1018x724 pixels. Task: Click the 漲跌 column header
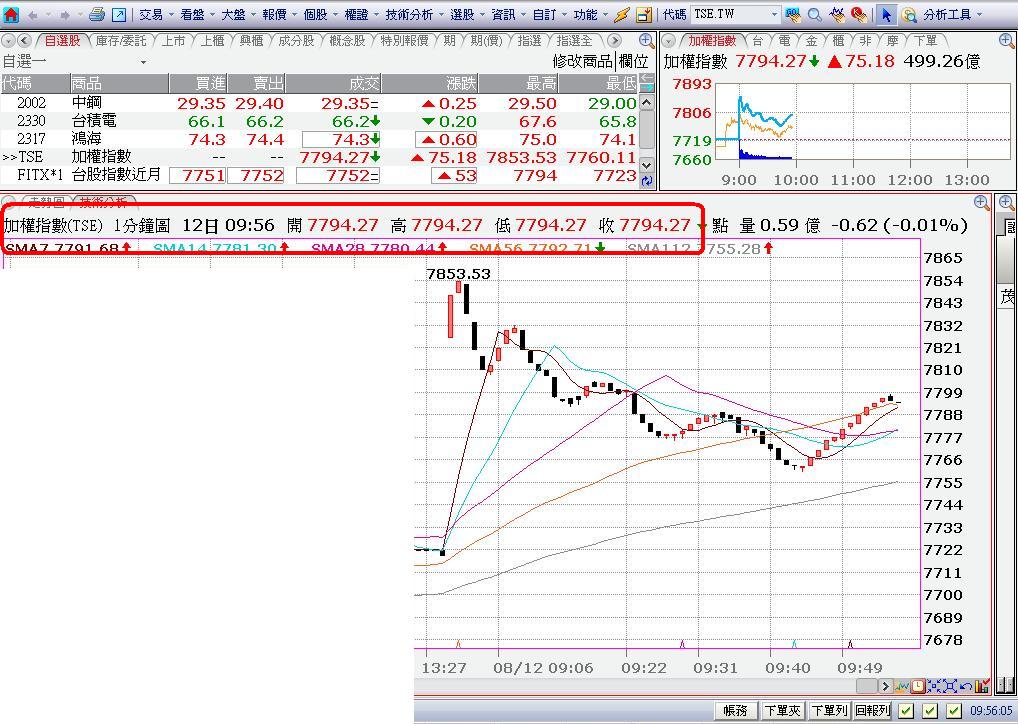[430, 83]
